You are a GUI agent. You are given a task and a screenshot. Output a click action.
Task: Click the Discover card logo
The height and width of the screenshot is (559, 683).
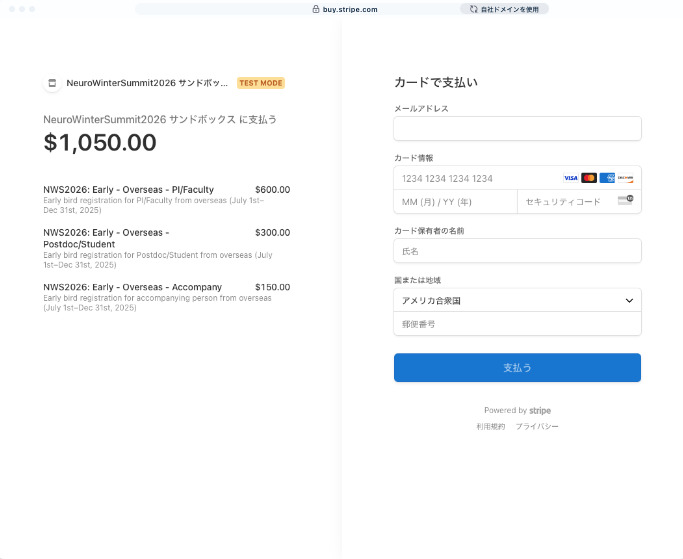click(x=625, y=178)
